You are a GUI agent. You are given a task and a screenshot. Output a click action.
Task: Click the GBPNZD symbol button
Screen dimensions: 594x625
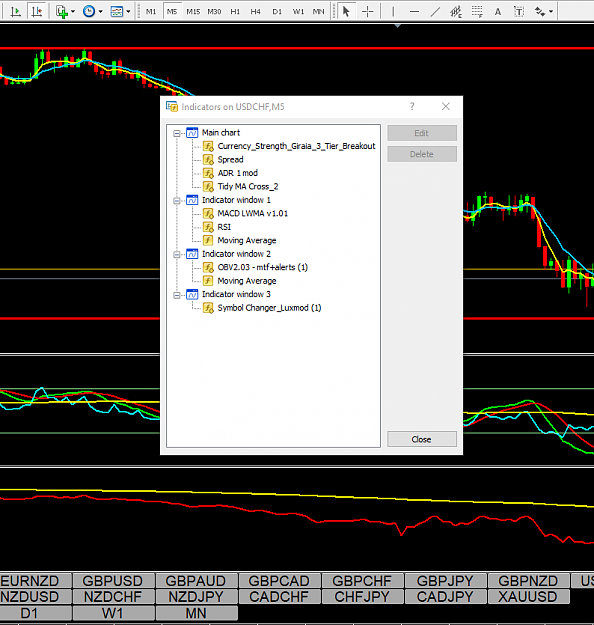pyautogui.click(x=528, y=581)
